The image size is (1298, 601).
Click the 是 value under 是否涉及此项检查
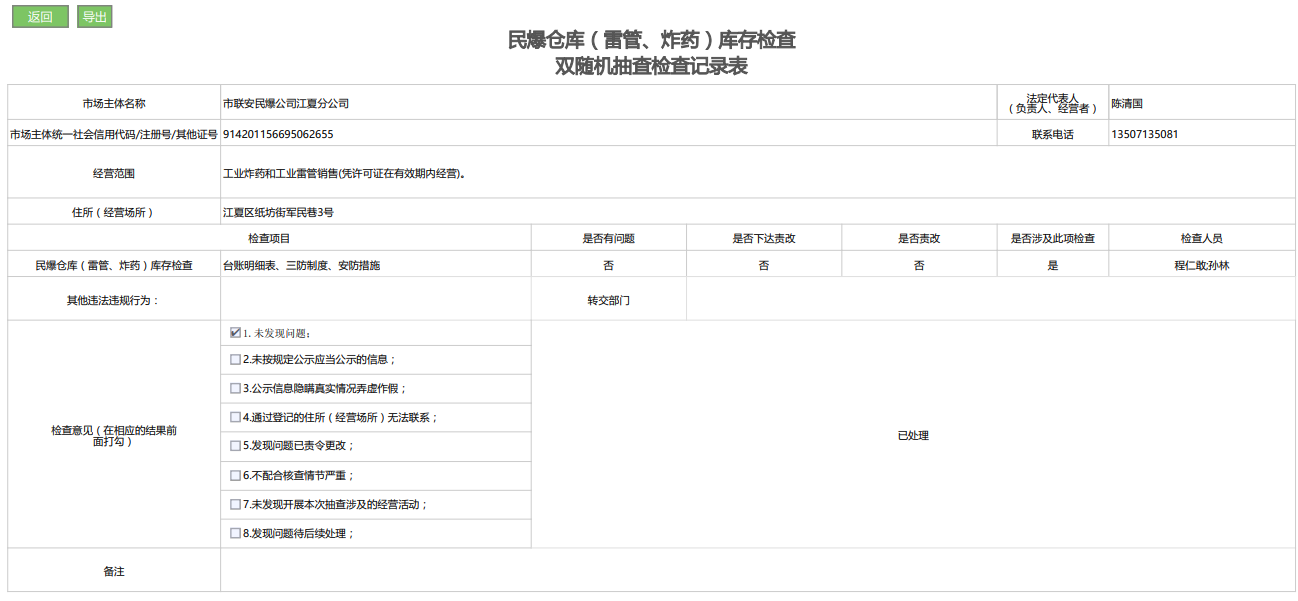point(1053,266)
